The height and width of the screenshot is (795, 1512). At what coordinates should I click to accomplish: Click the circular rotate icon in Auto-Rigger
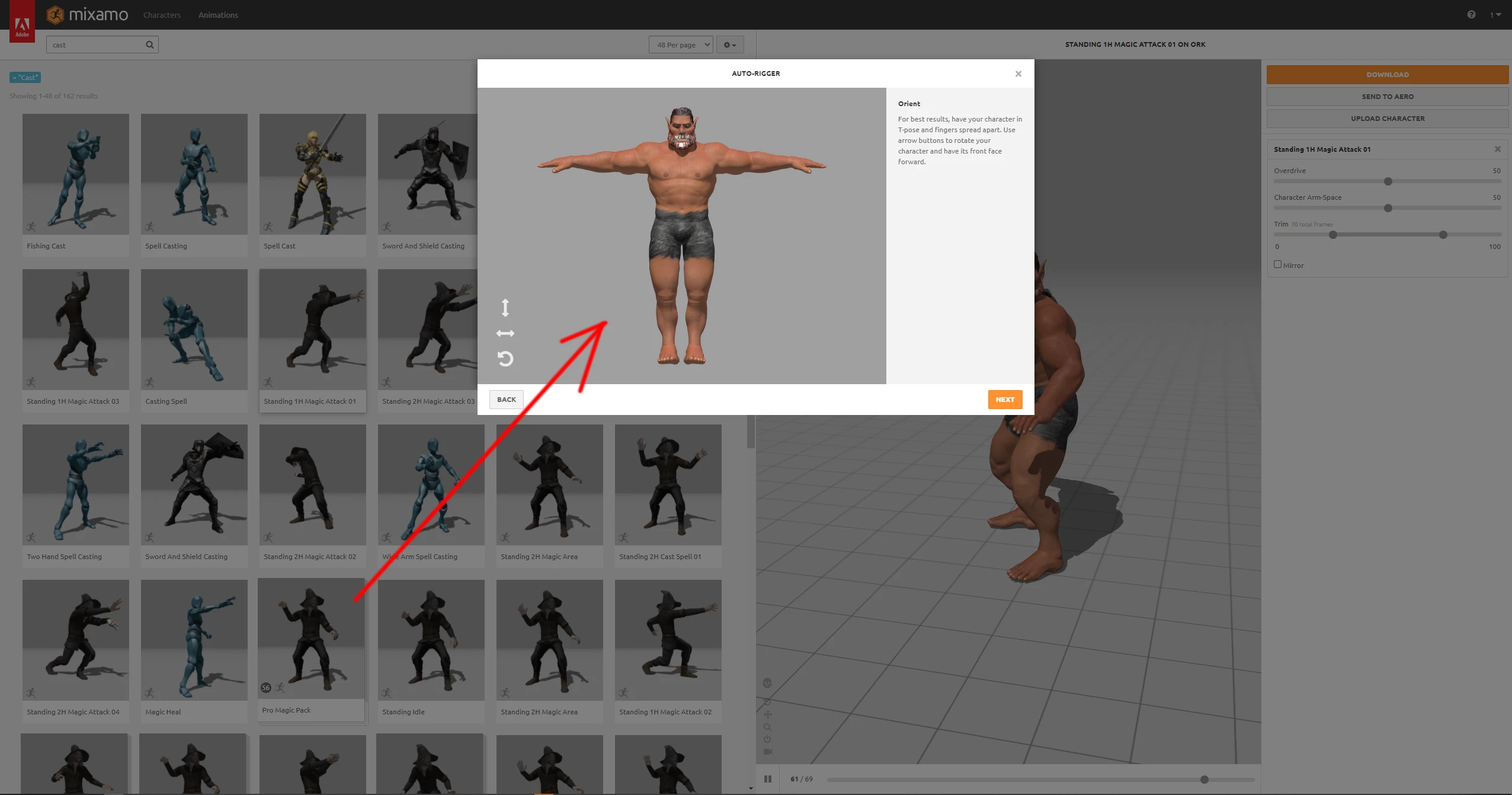click(505, 359)
